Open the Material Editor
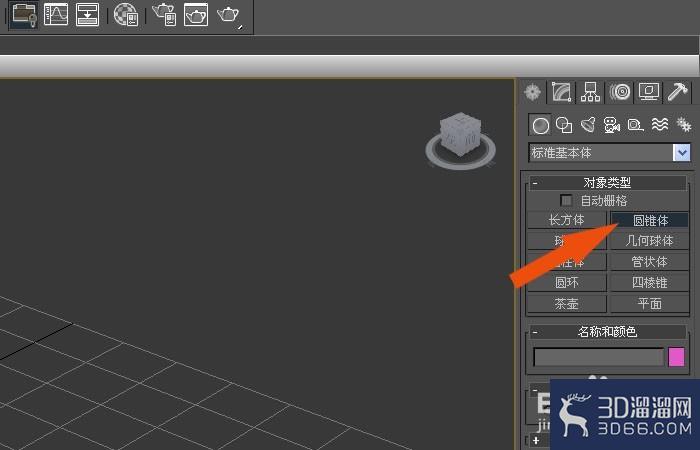This screenshot has height=450, width=700. 126,15
